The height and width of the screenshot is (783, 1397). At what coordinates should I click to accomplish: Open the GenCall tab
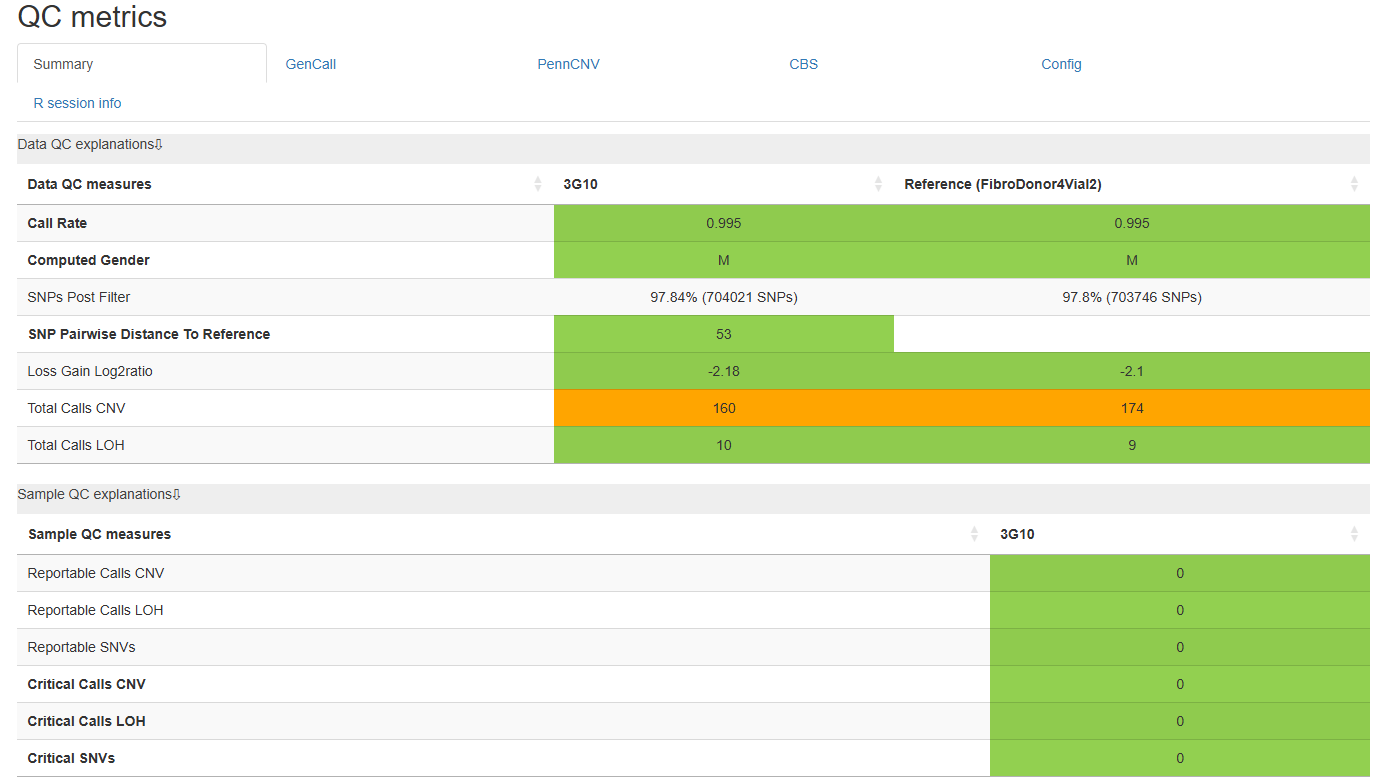click(x=311, y=64)
